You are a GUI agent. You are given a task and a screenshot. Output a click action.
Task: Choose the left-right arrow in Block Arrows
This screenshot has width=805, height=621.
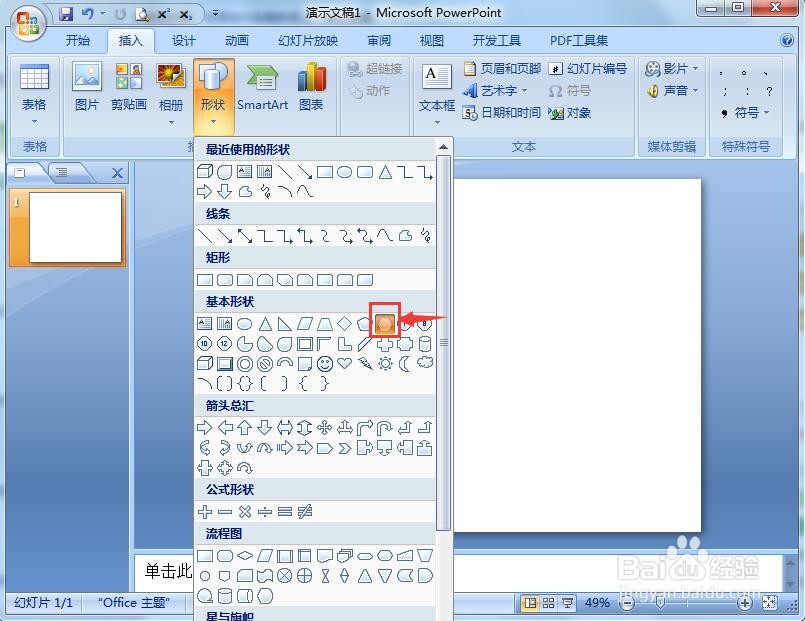[x=284, y=427]
